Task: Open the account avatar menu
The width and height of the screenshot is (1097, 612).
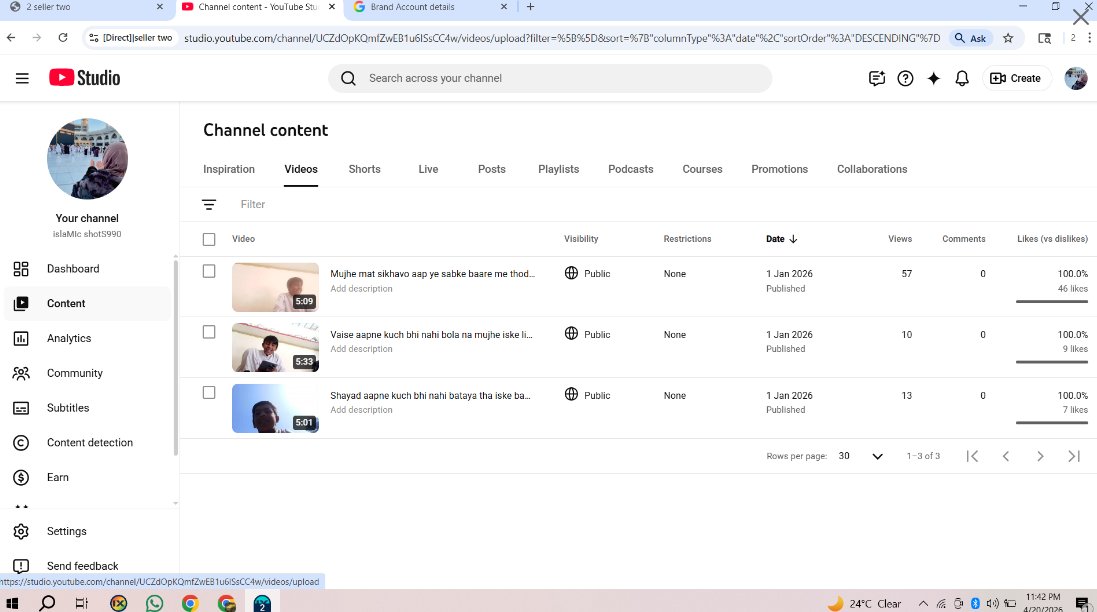Action: coord(1075,78)
